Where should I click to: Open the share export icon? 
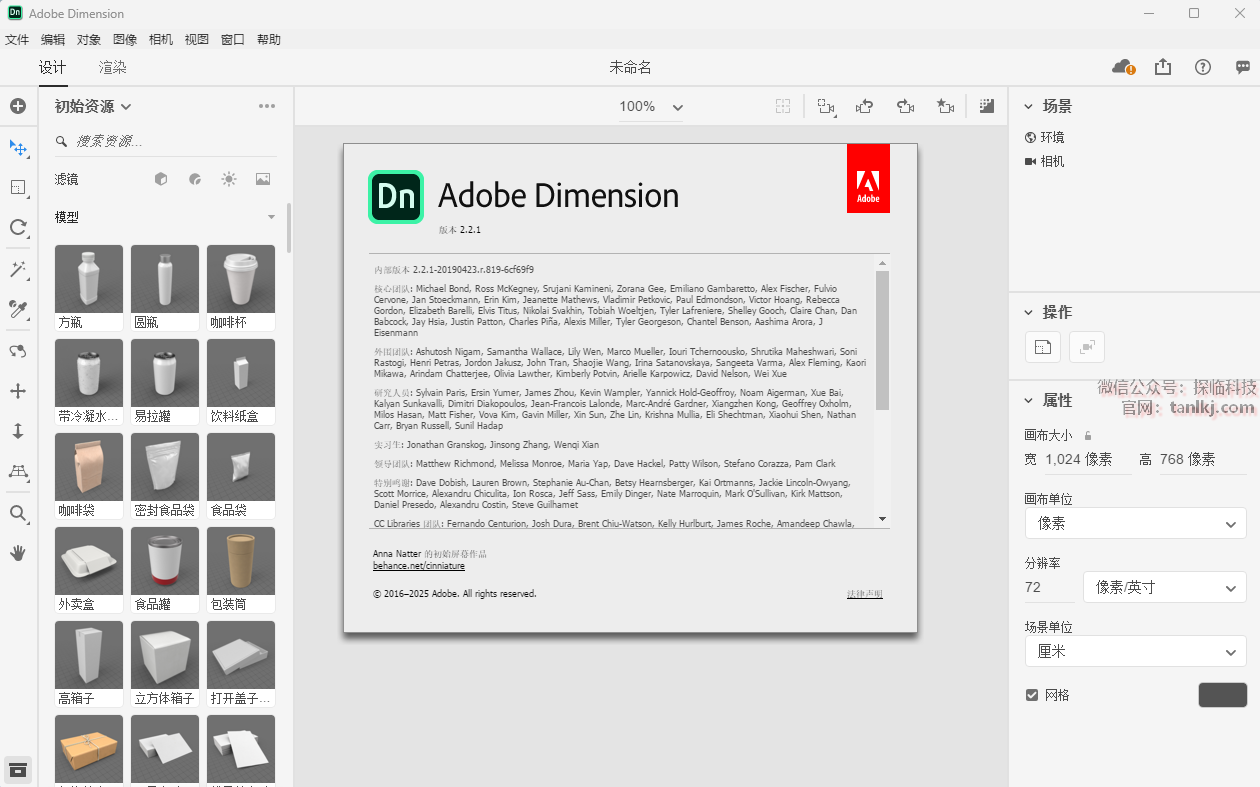point(1162,67)
